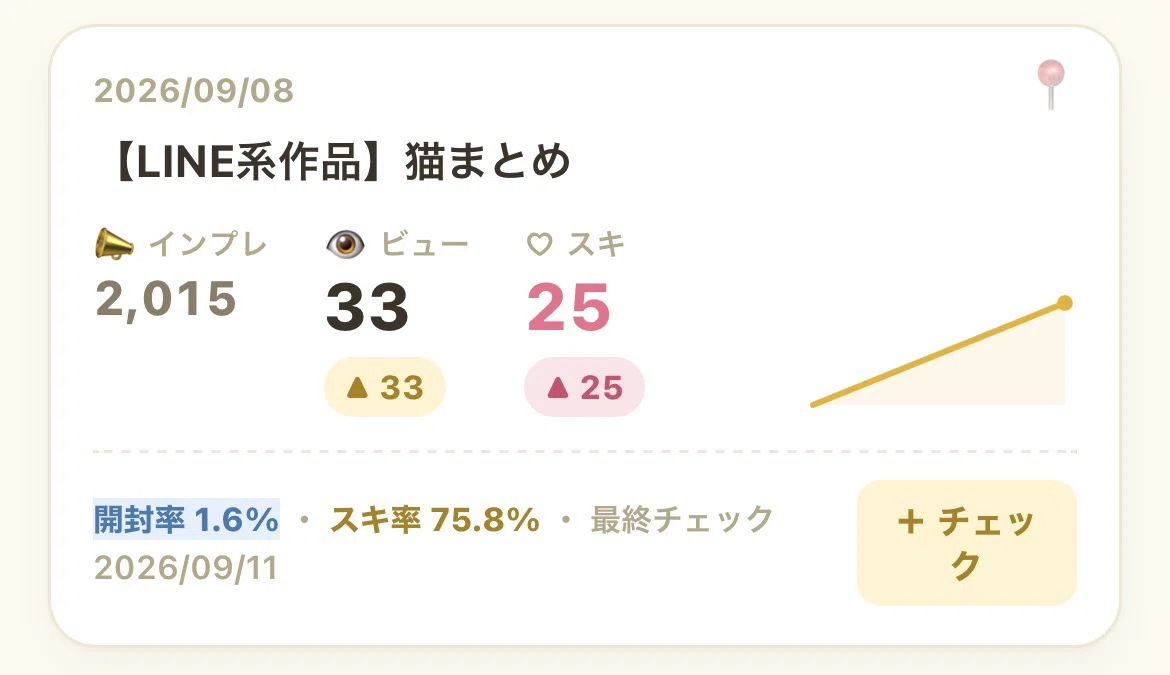The width and height of the screenshot is (1170, 675).
Task: Click the ビュー label text
Action: [425, 245]
